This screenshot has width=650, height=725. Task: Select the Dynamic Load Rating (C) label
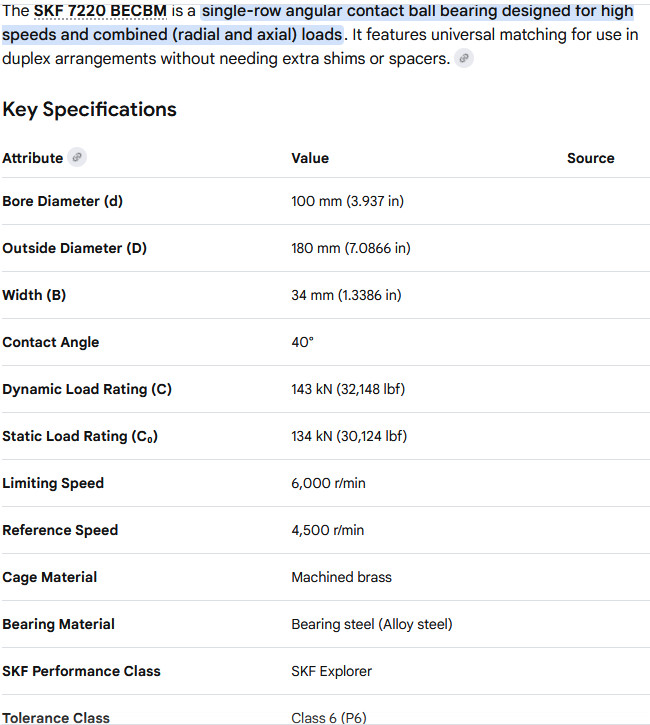[x=87, y=389]
